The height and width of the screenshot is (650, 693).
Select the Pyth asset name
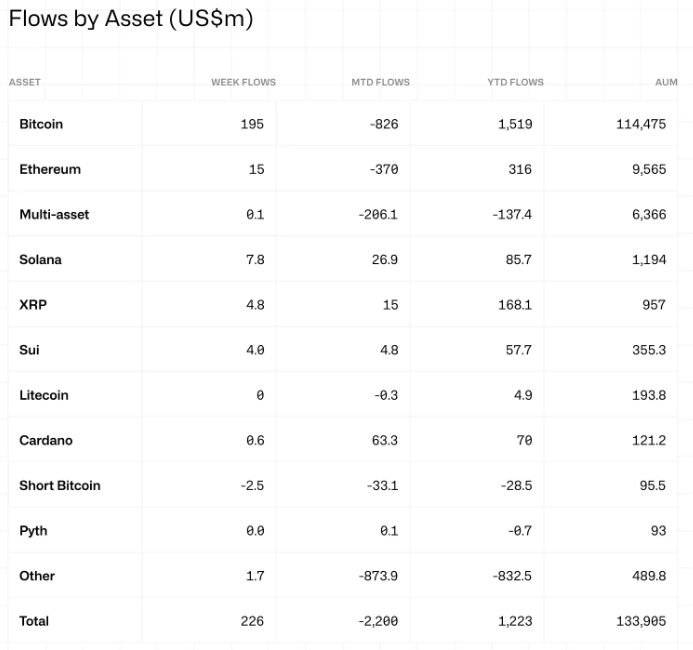click(33, 530)
